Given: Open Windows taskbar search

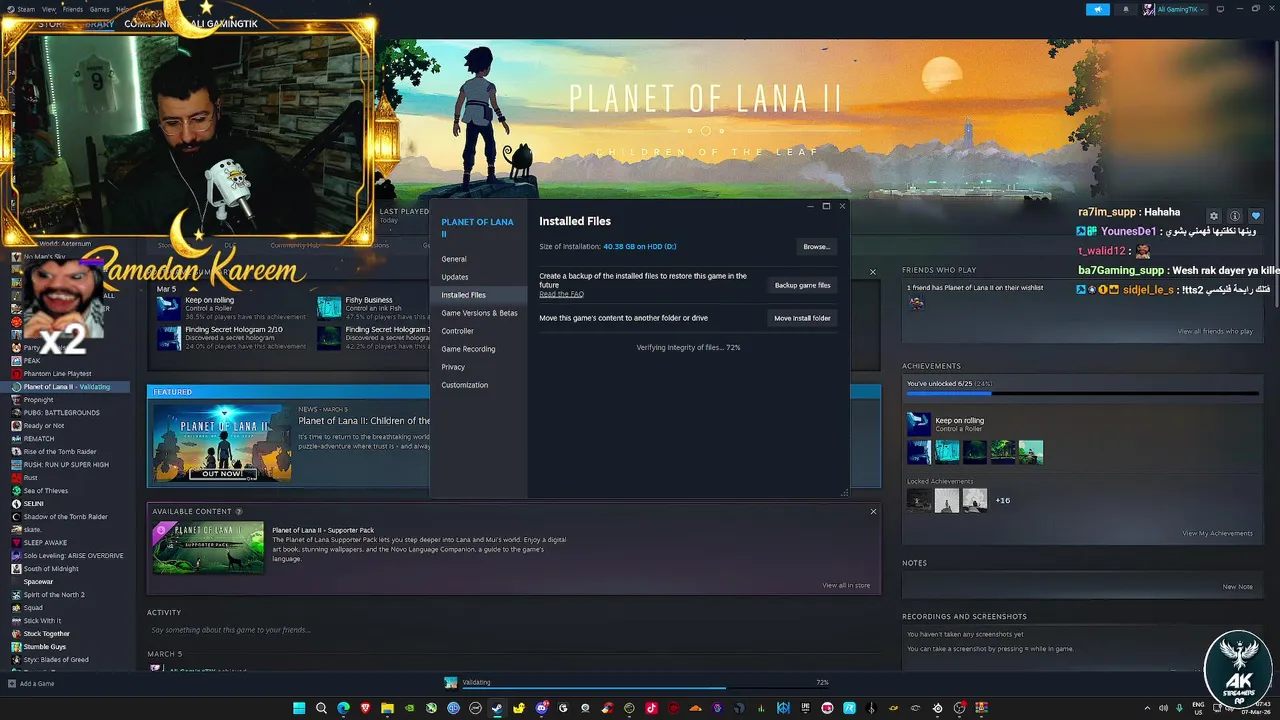Looking at the screenshot, I should pyautogui.click(x=321, y=708).
